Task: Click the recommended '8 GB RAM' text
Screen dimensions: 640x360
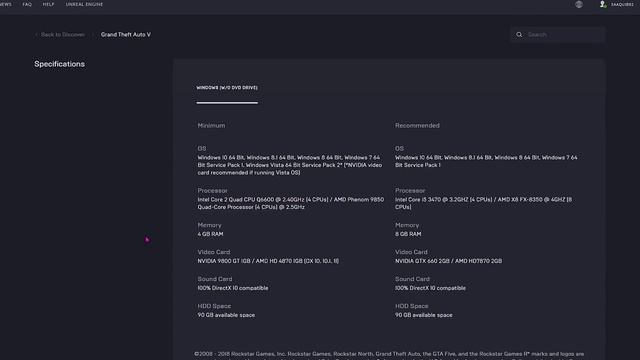Action: tap(408, 234)
